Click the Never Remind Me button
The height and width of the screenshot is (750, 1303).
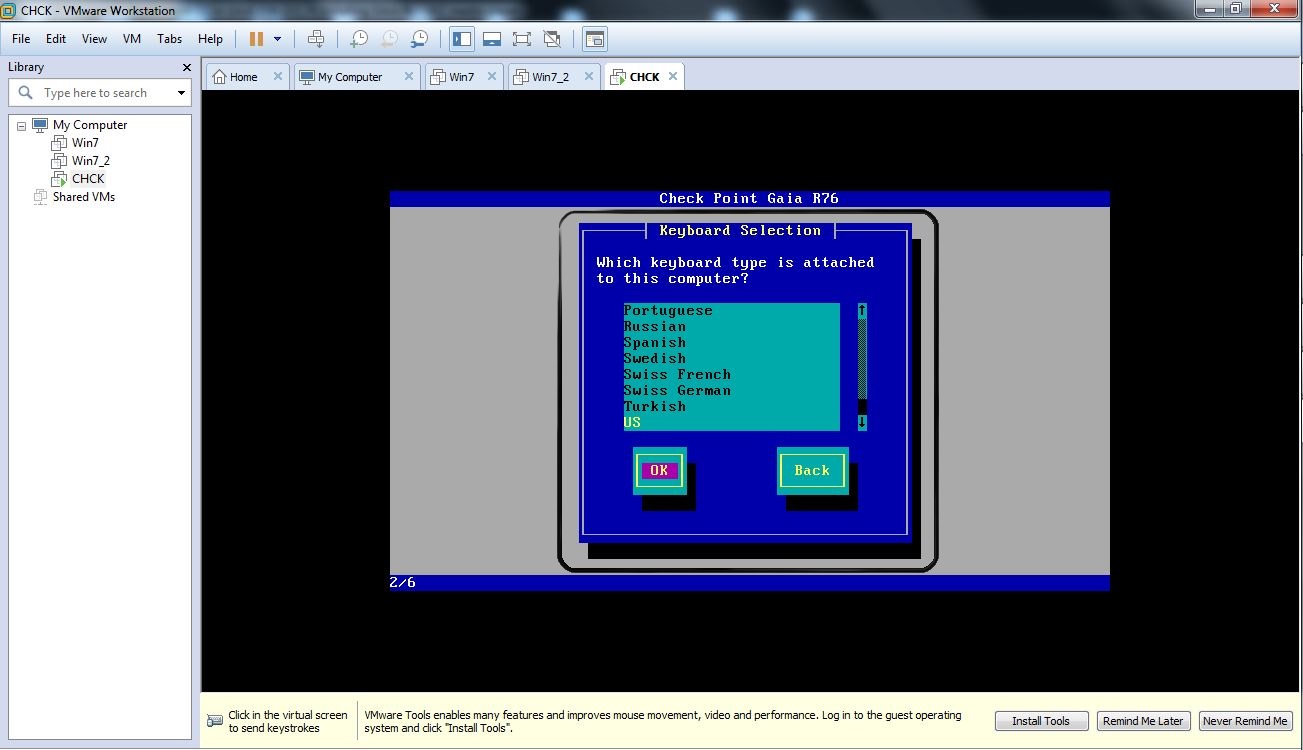(1245, 721)
